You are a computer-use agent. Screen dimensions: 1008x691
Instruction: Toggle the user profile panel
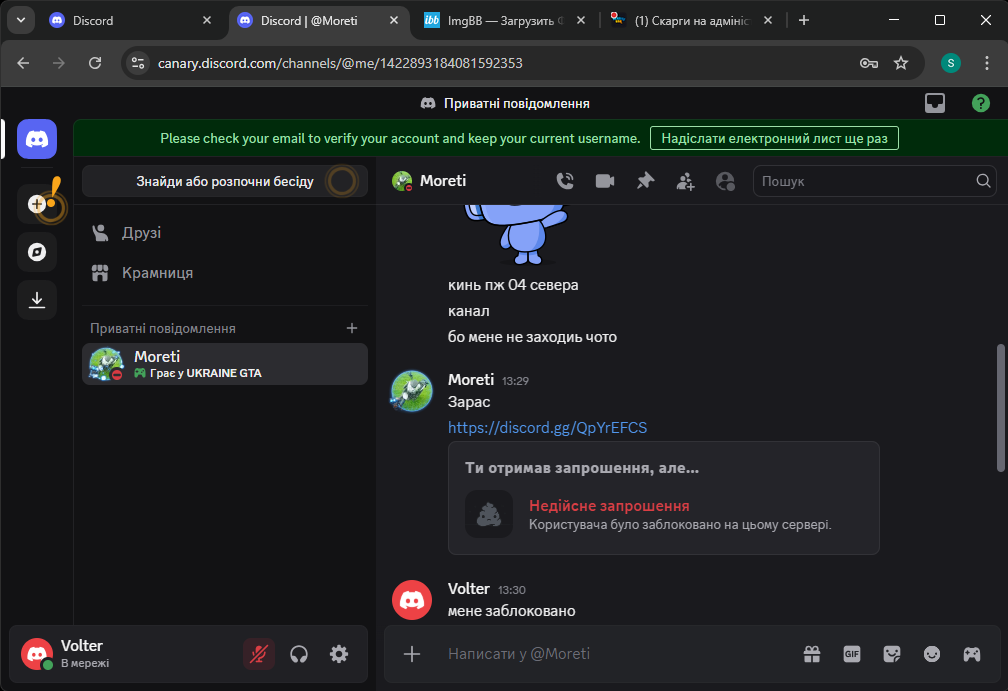pos(725,181)
